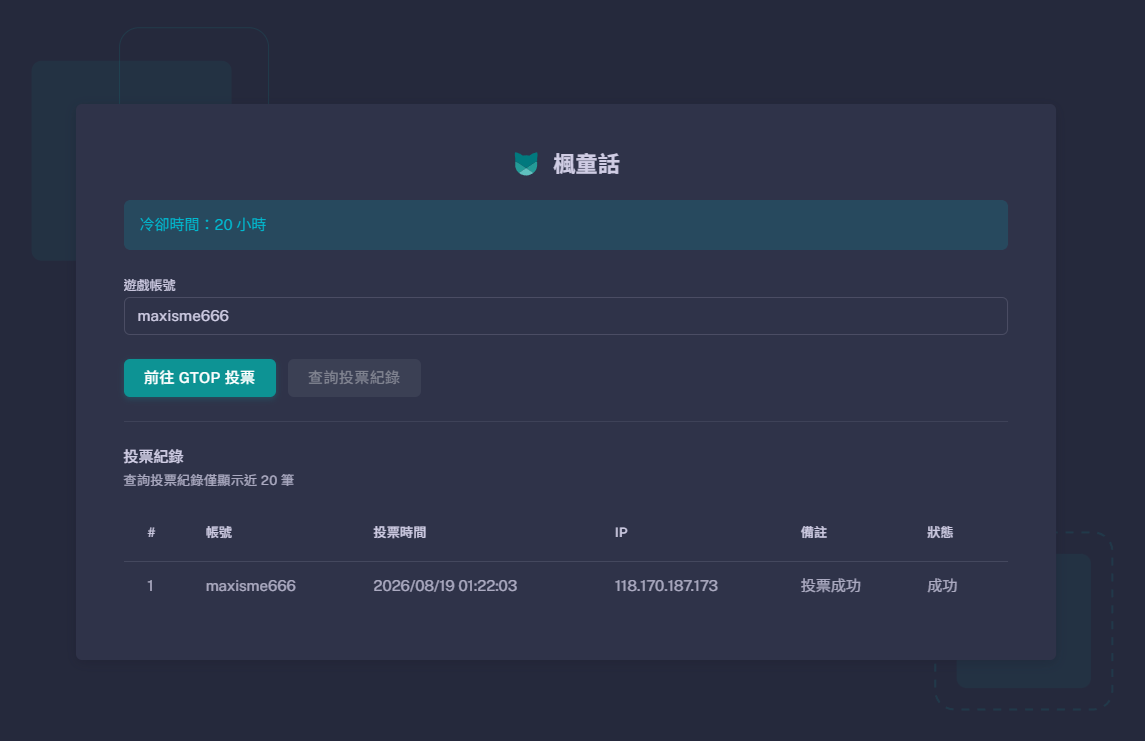Viewport: 1145px width, 741px height.
Task: Click the 帳號 column header
Action: click(219, 533)
